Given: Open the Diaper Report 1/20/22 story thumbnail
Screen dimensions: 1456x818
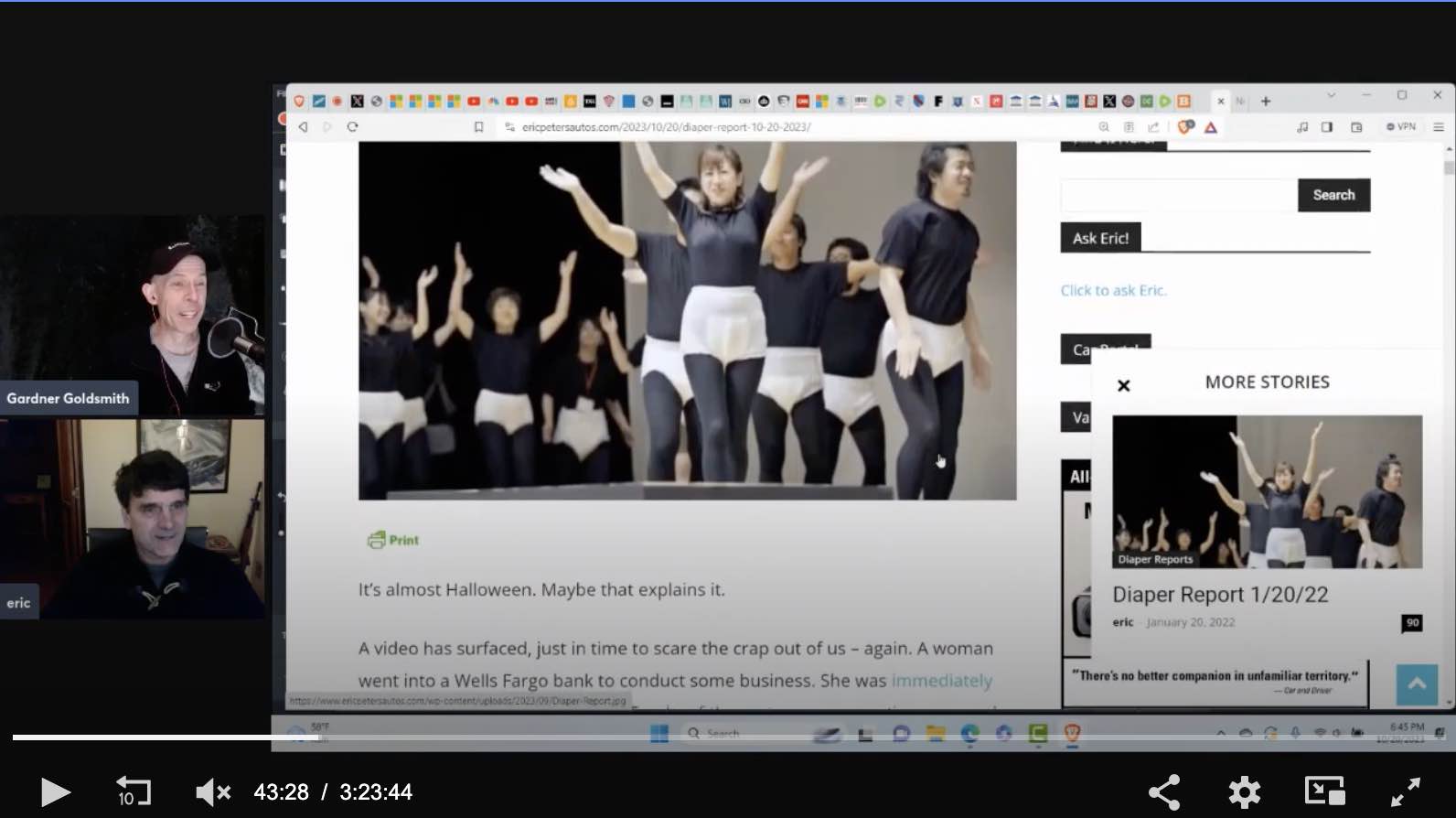Looking at the screenshot, I should click(1267, 492).
